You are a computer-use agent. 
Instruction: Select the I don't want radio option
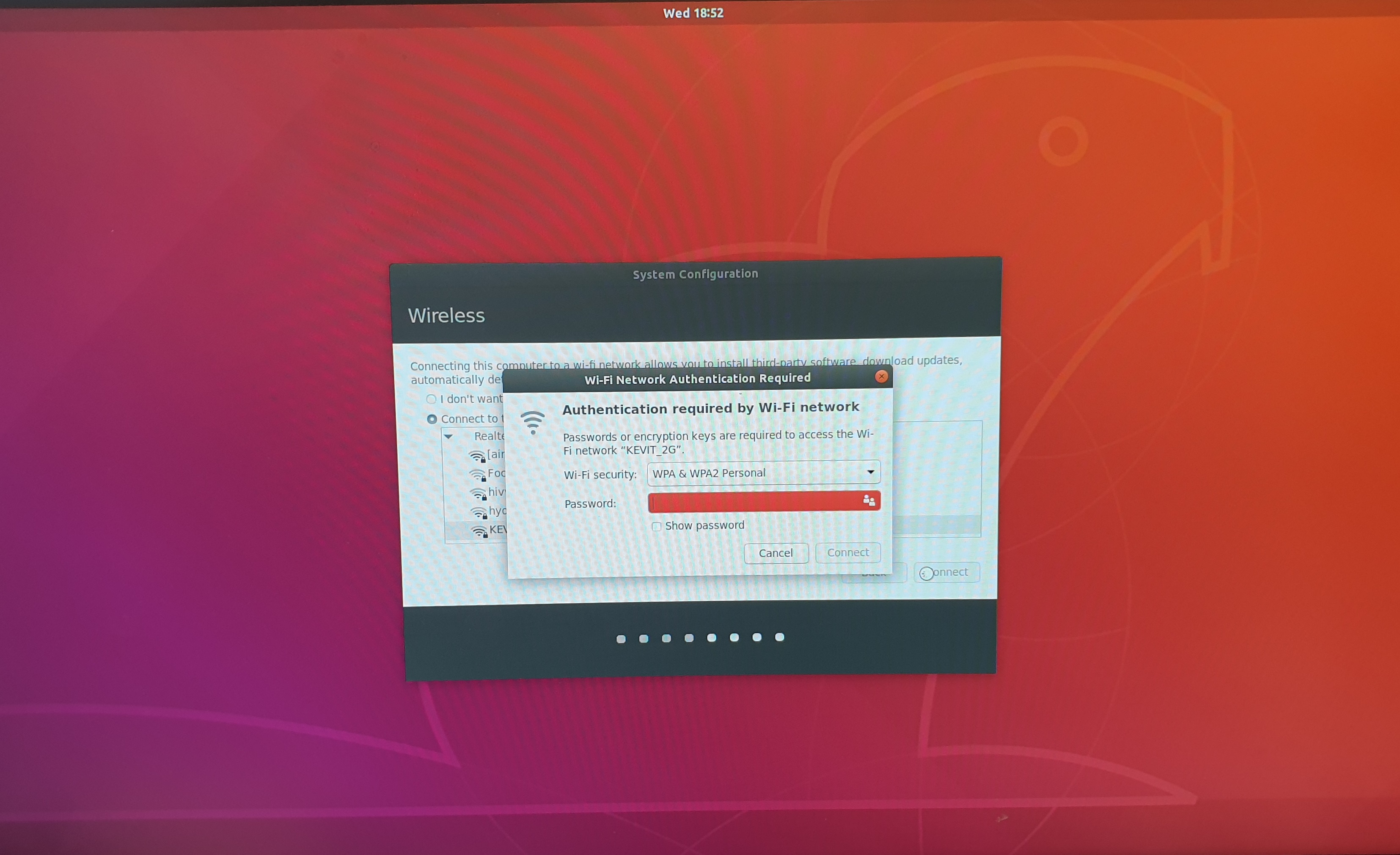431,399
